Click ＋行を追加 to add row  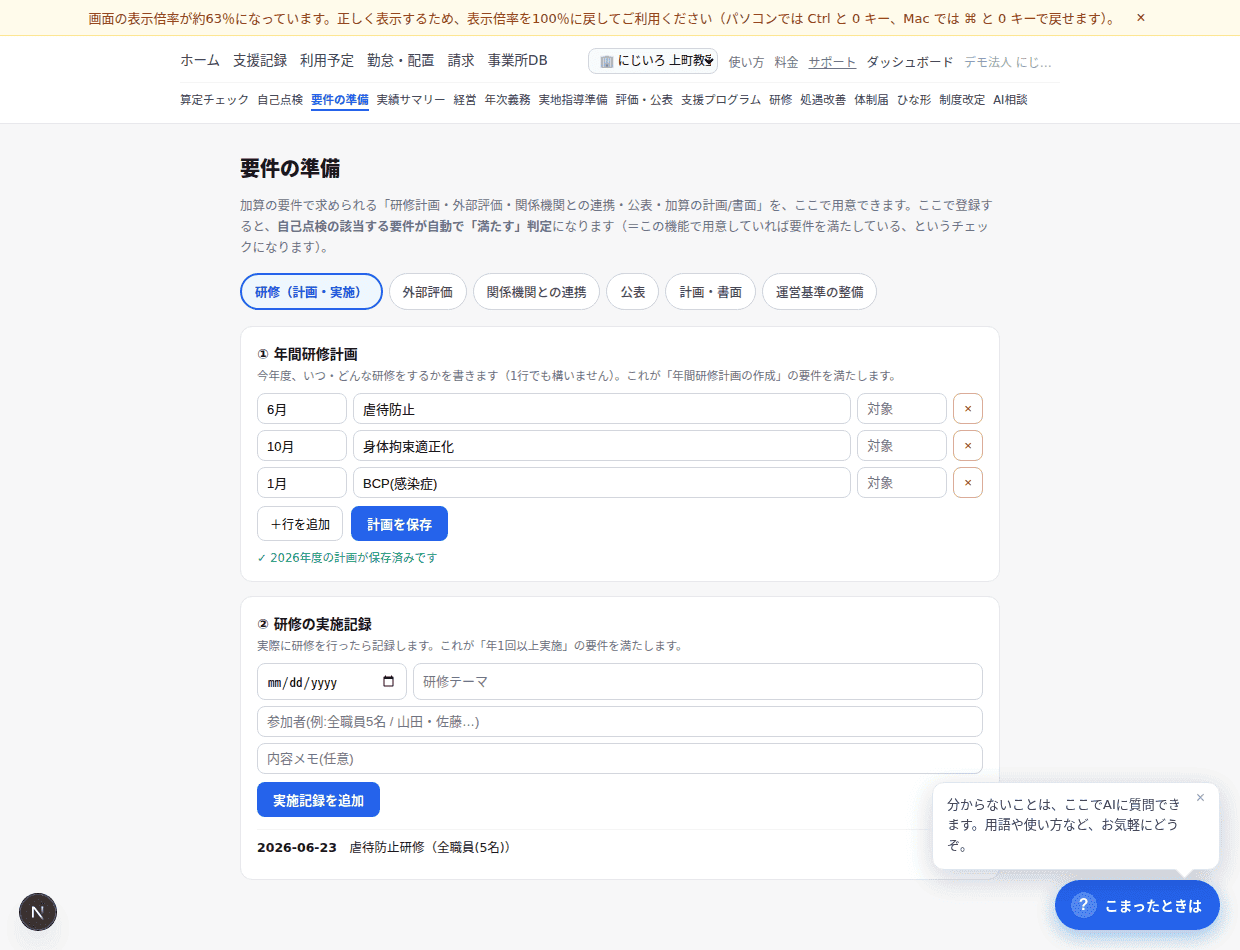300,524
